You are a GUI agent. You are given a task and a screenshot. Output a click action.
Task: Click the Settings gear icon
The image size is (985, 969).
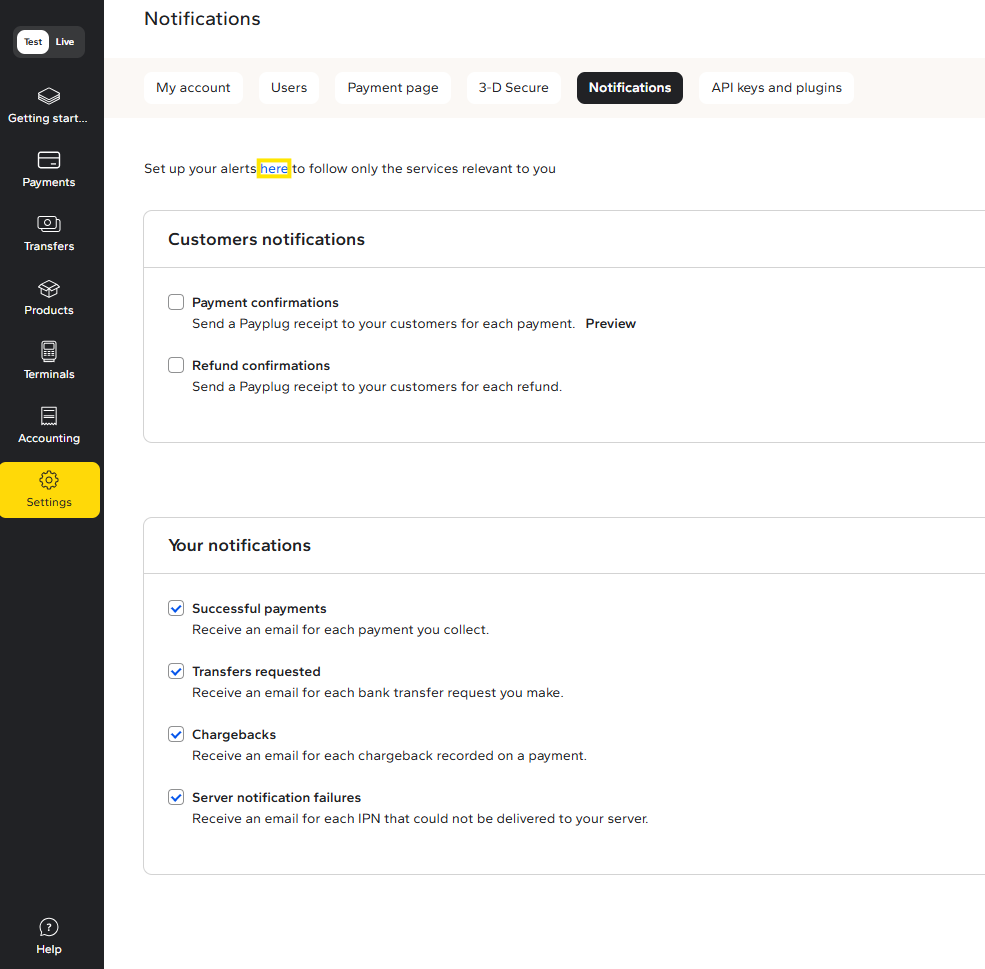(48, 480)
